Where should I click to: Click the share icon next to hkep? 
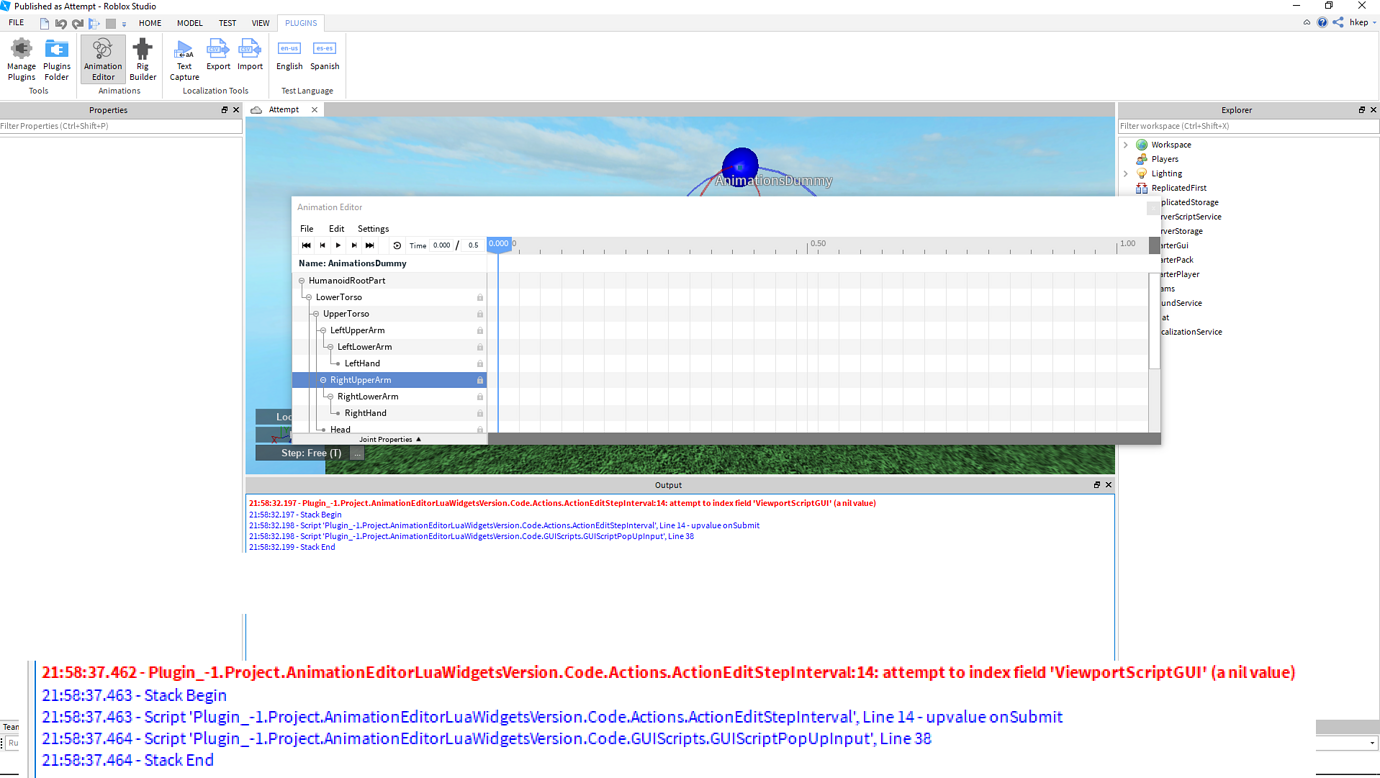(1338, 22)
